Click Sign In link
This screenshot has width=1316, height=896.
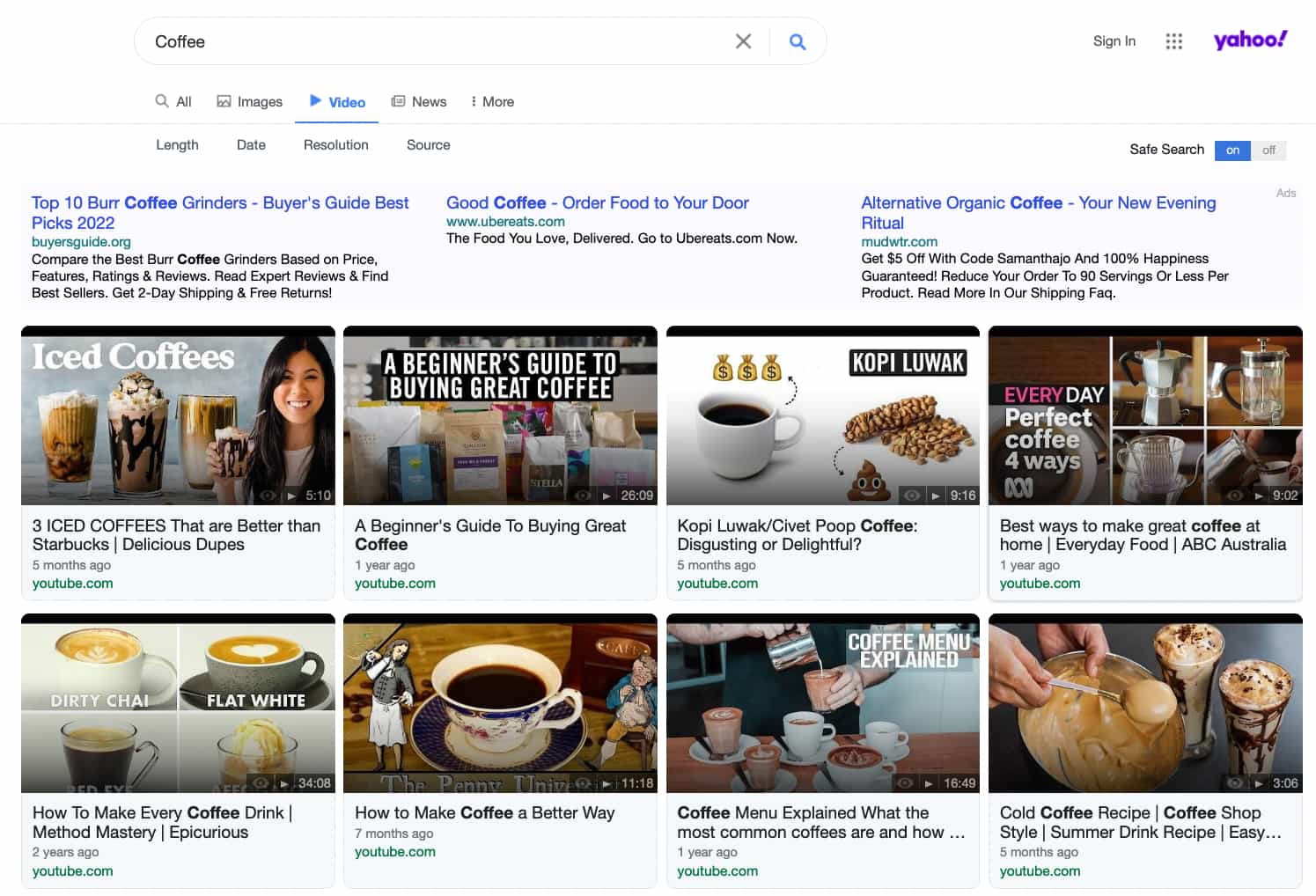pos(1114,41)
